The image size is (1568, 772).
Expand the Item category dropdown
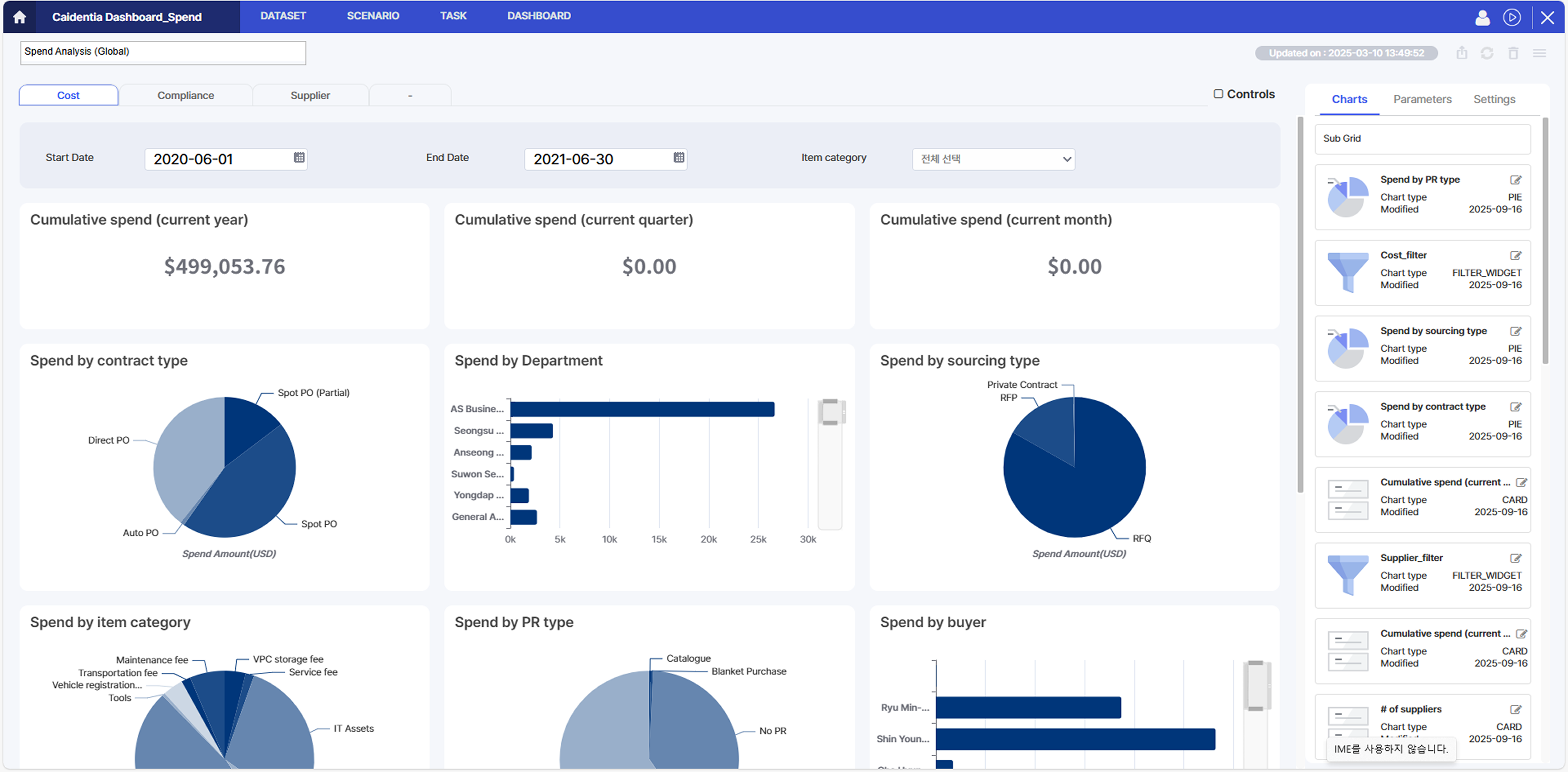[993, 159]
